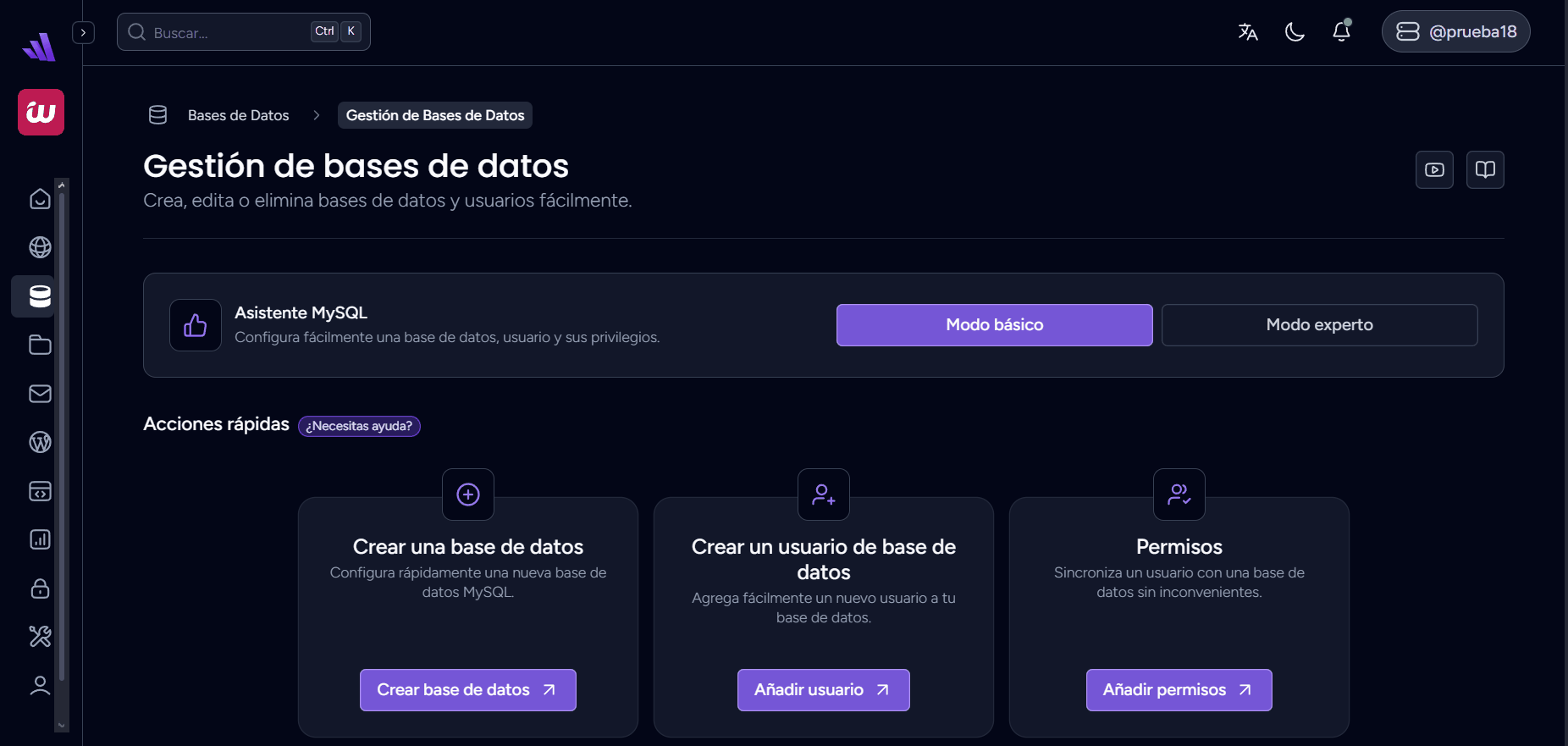Open Email envelope icon in sidebar
The height and width of the screenshot is (746, 1568).
[x=40, y=394]
